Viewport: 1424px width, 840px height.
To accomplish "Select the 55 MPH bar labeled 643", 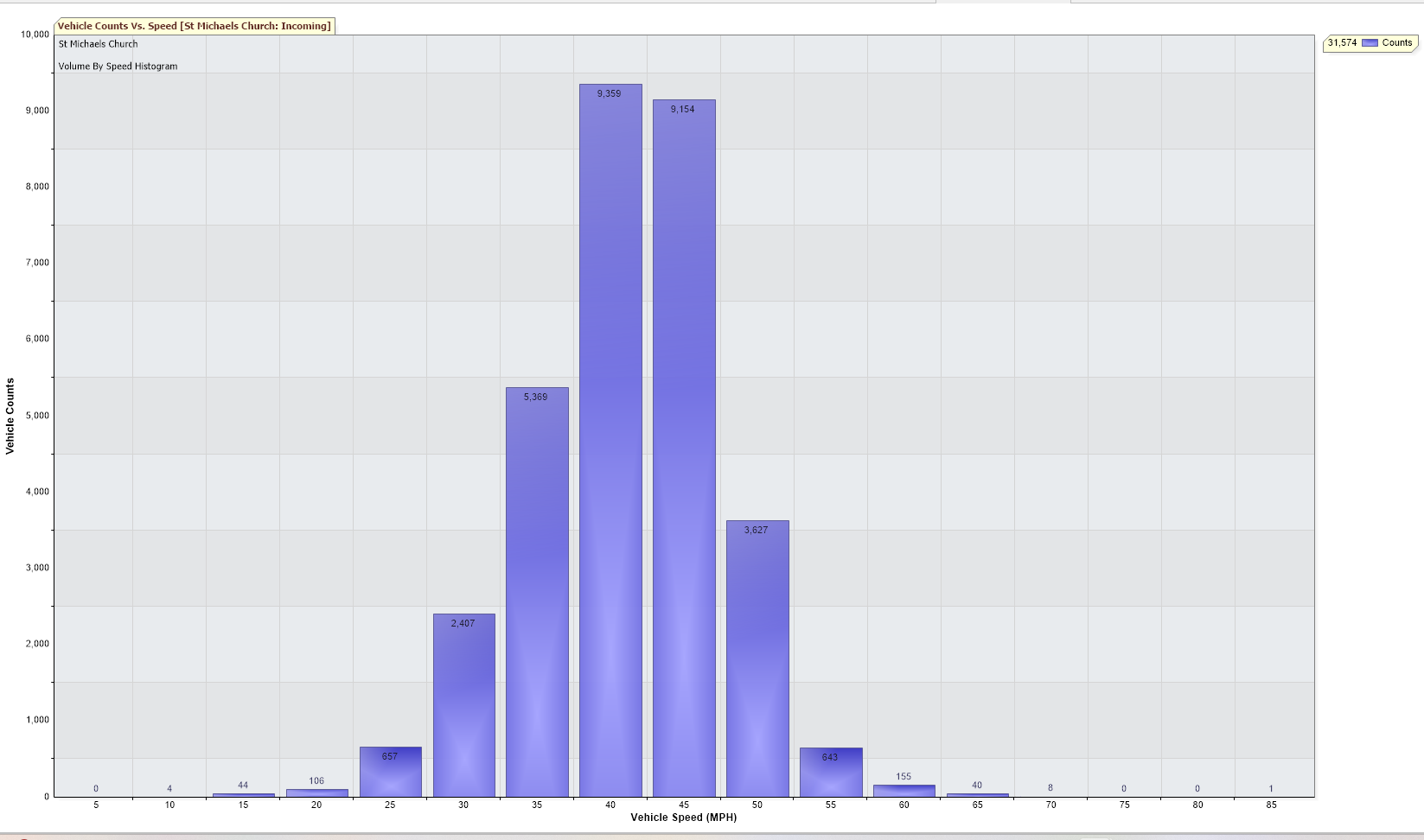I will [831, 775].
